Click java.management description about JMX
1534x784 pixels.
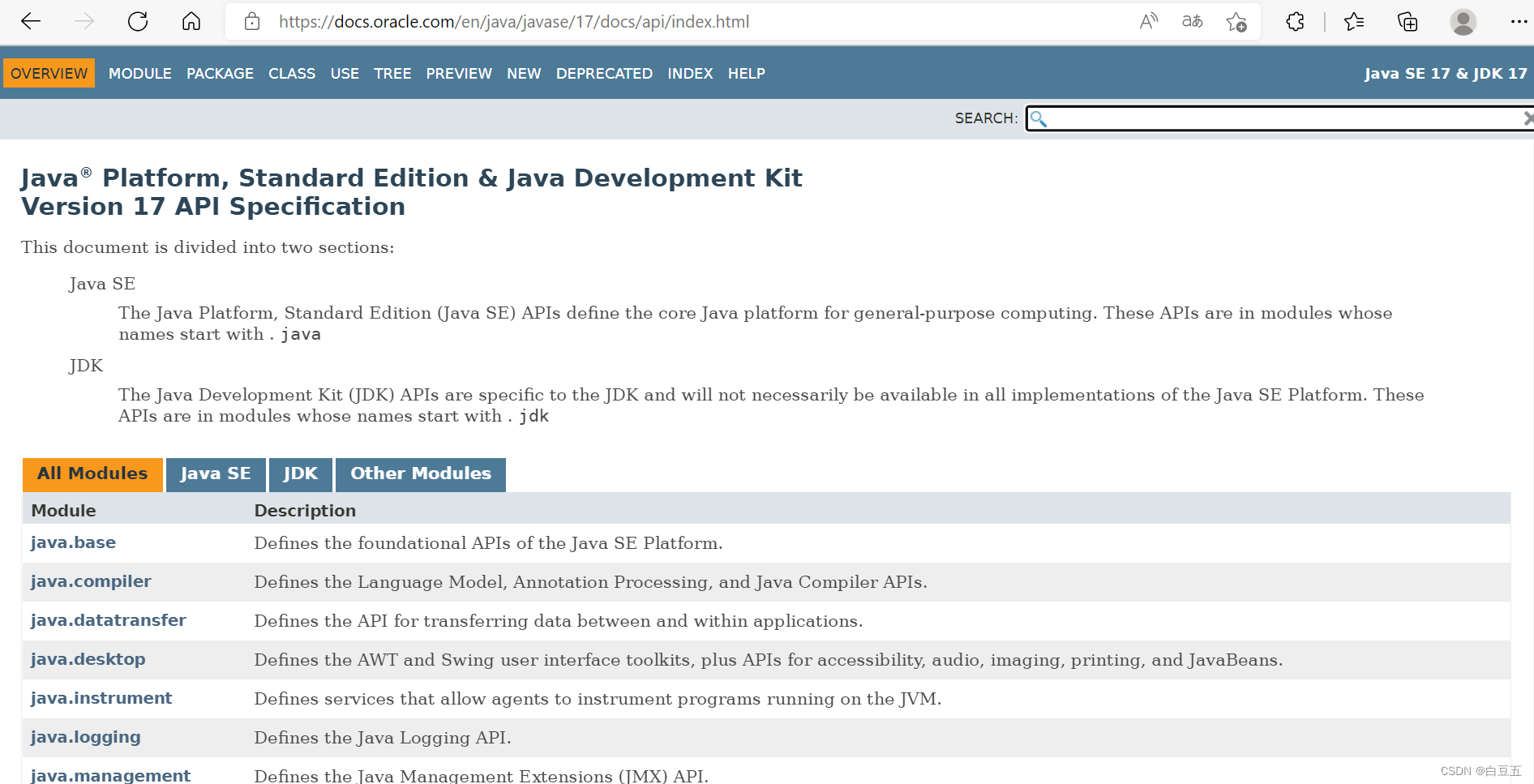click(482, 776)
